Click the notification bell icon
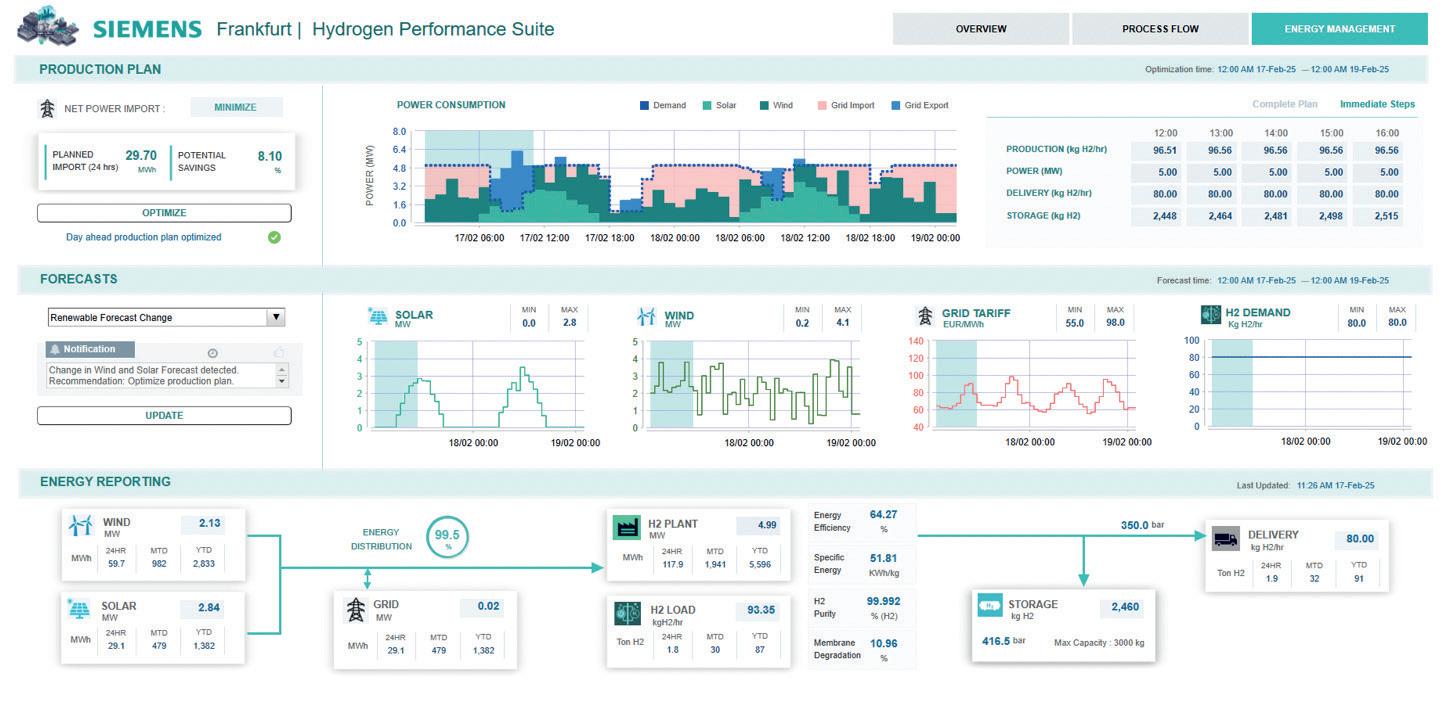 coord(55,349)
